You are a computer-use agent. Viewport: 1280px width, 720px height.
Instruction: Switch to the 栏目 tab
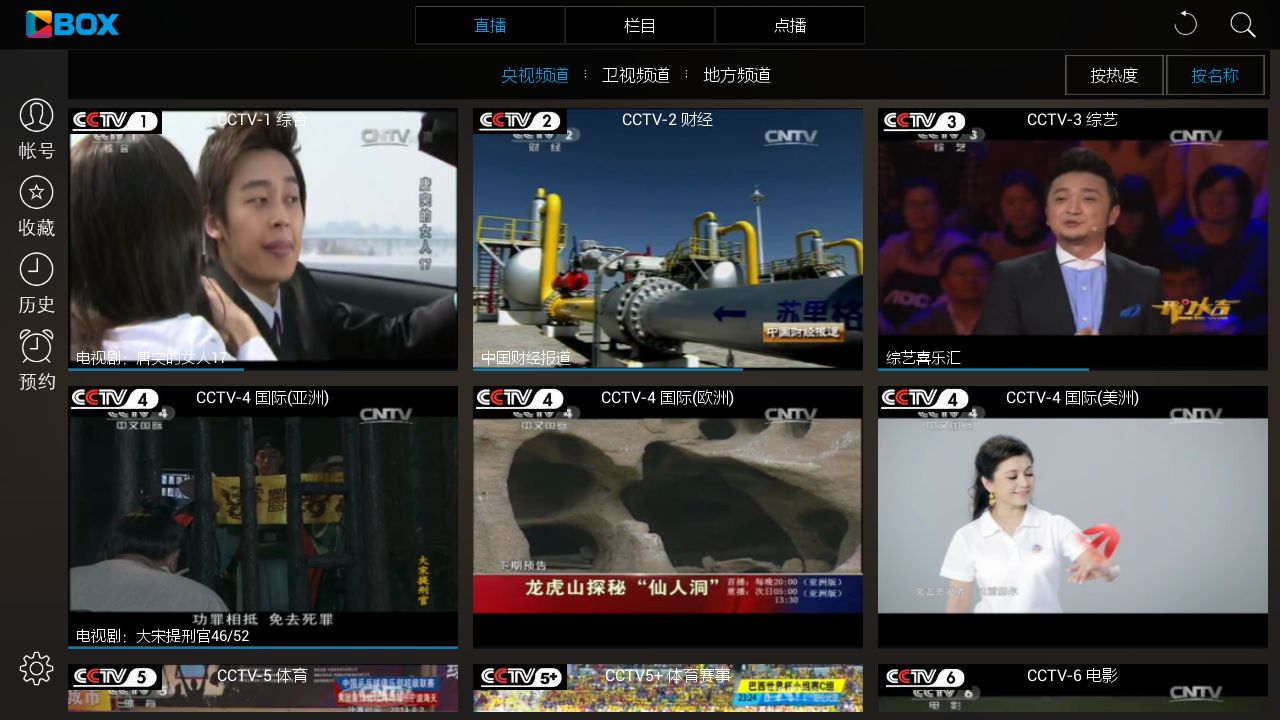(640, 25)
